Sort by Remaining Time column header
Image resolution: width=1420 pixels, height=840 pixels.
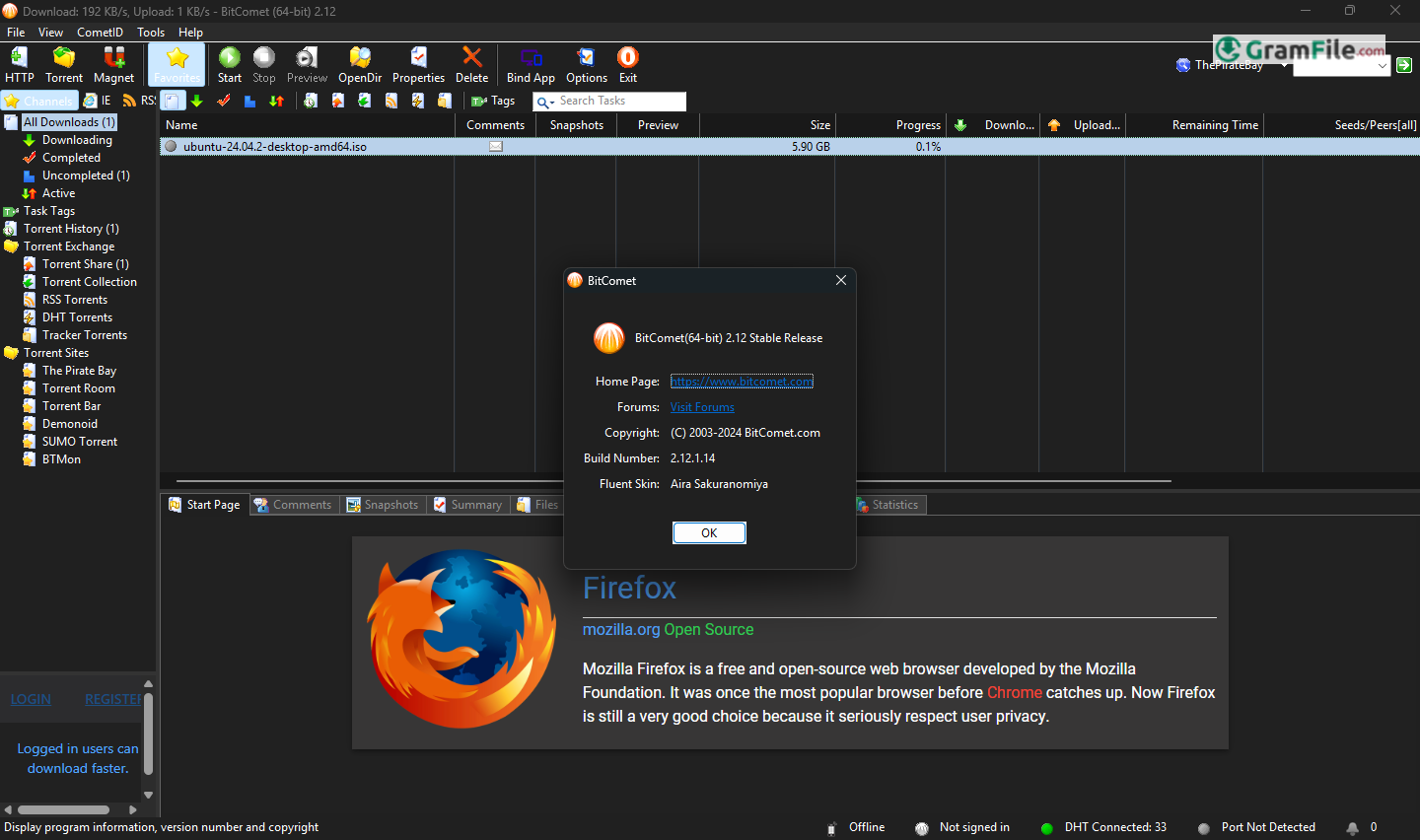tap(1194, 125)
